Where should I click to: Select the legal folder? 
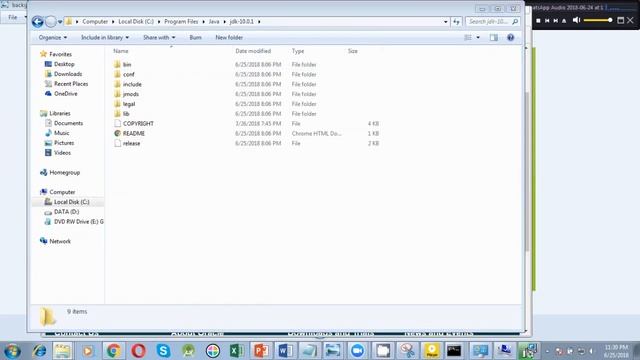click(129, 104)
